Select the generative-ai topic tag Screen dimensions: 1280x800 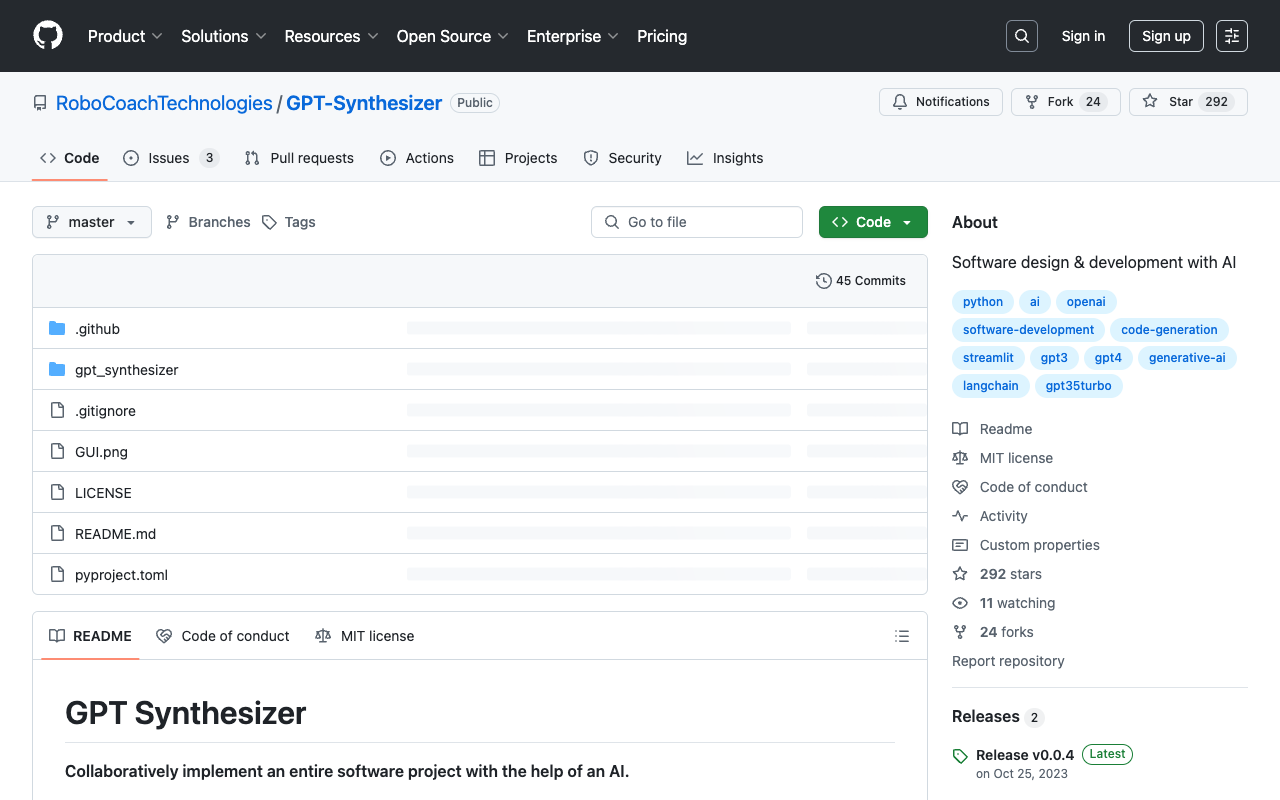(1187, 358)
